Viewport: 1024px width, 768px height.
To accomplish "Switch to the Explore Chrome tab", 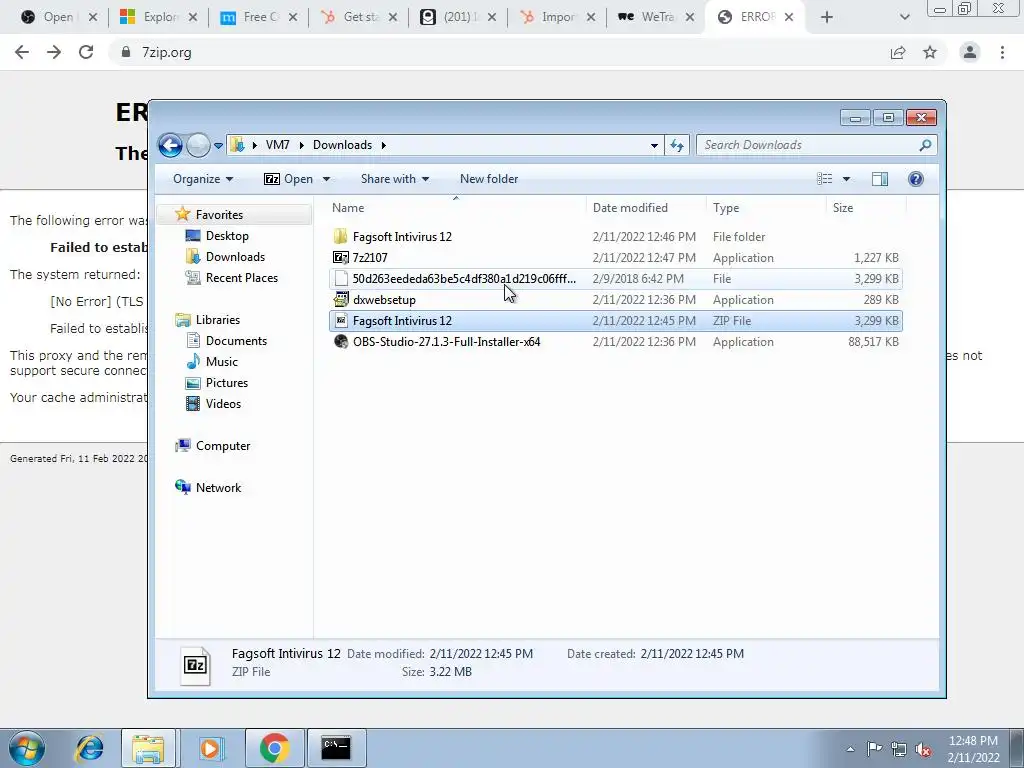I will click(x=158, y=17).
